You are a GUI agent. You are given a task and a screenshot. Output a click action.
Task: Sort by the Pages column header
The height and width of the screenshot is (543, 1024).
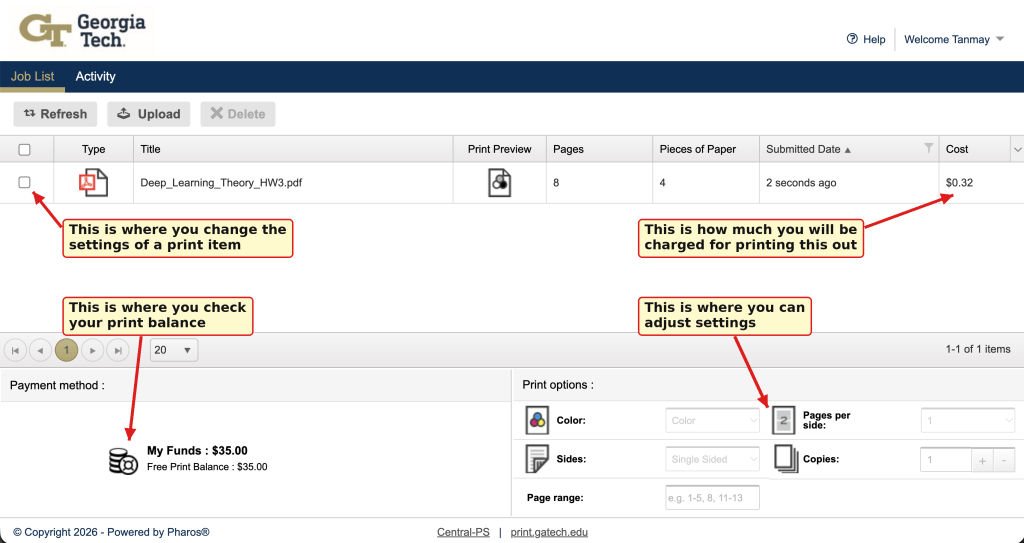600,149
